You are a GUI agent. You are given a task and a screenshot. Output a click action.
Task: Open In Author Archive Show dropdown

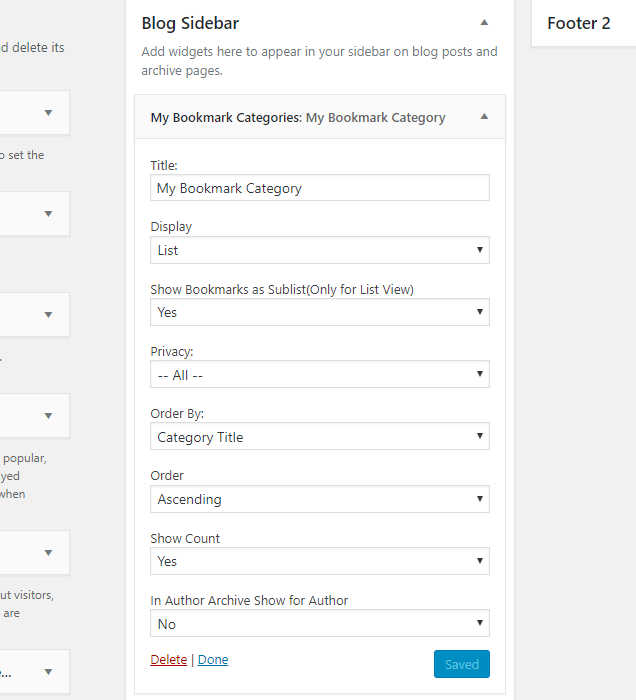tap(320, 624)
